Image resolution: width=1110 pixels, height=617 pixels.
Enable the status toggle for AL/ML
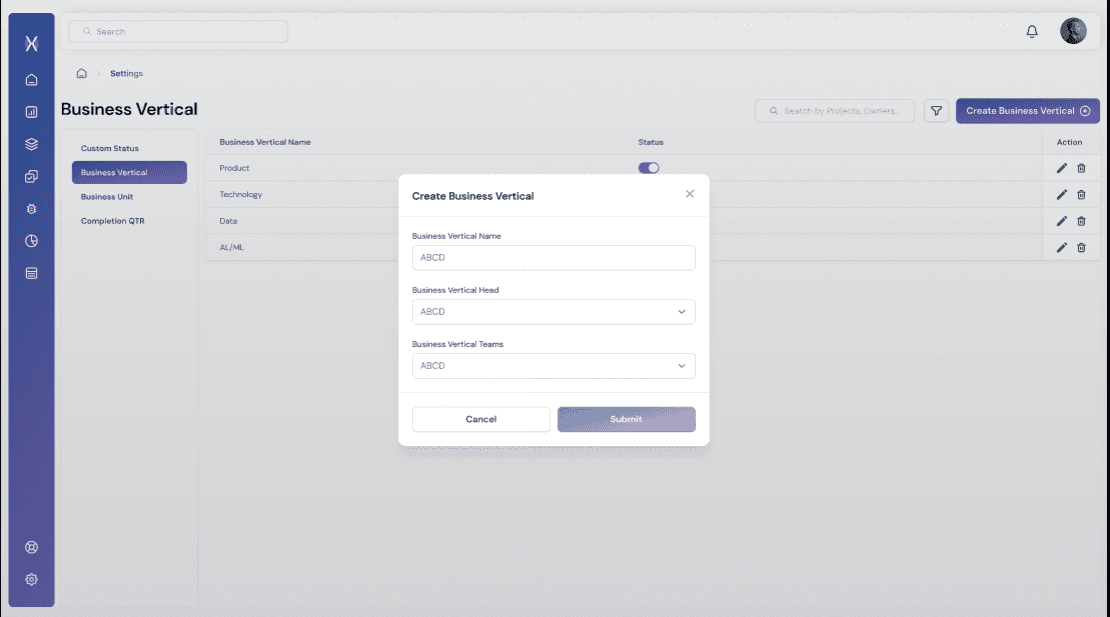(648, 247)
